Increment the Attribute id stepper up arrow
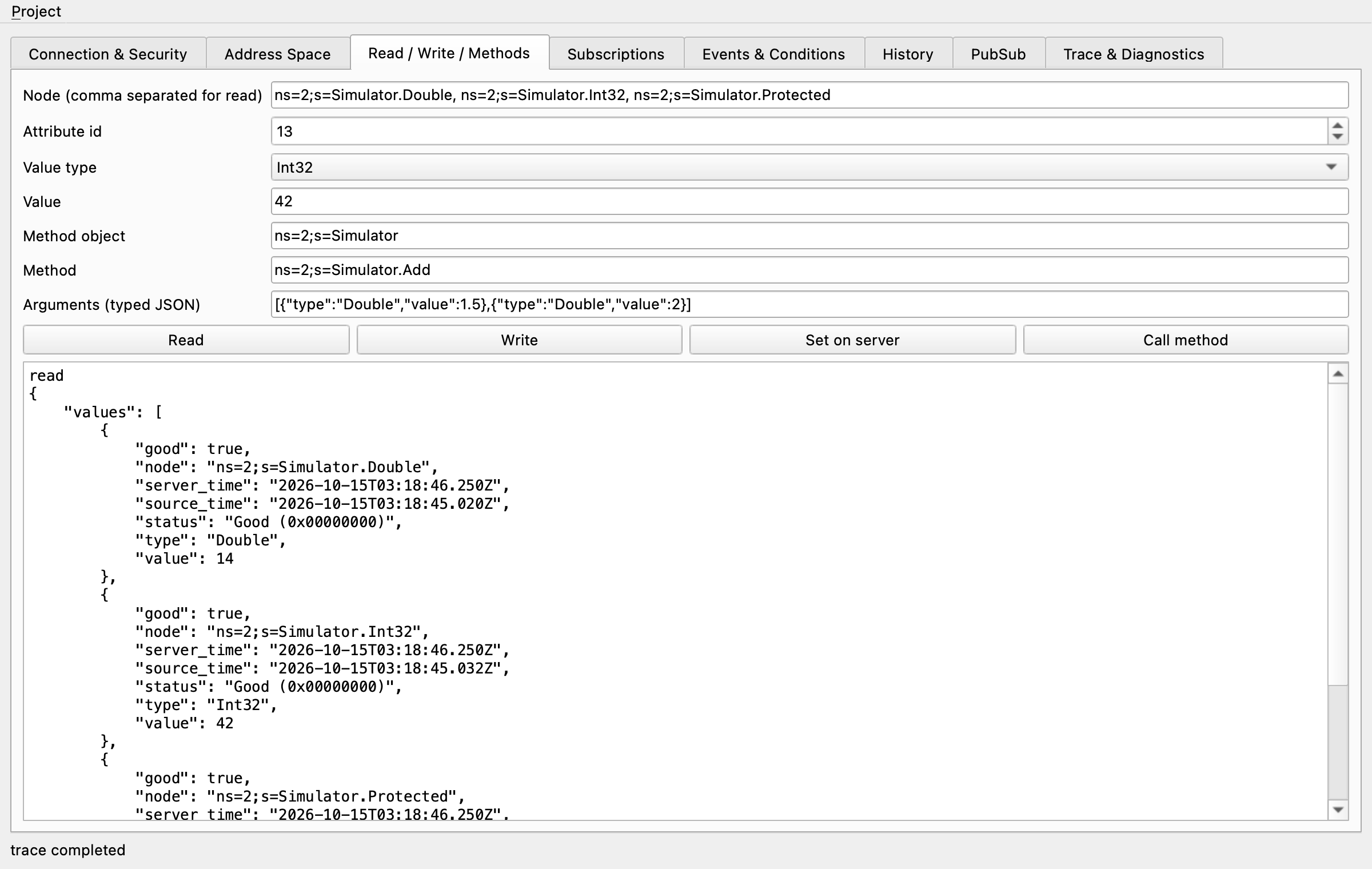 tap(1338, 126)
